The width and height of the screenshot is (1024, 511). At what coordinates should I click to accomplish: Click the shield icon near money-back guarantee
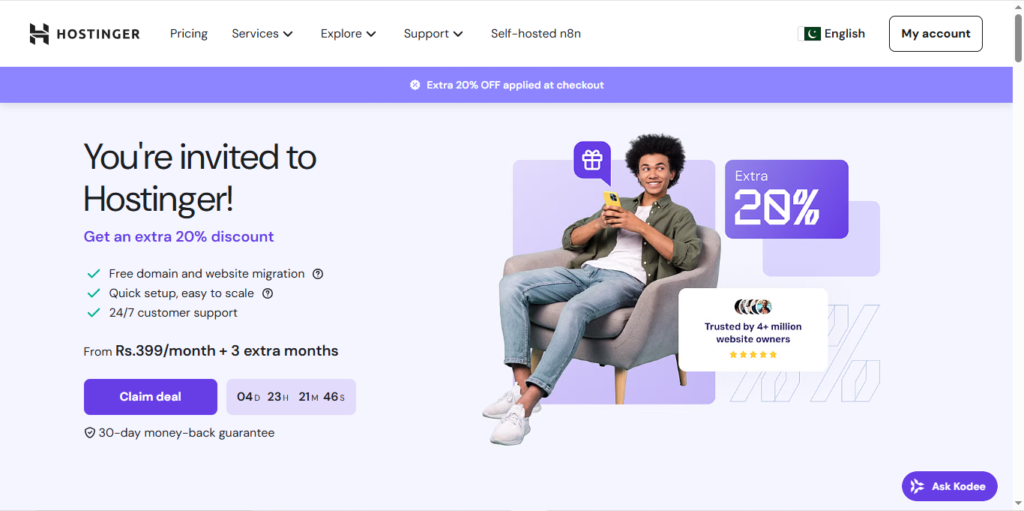tap(89, 433)
